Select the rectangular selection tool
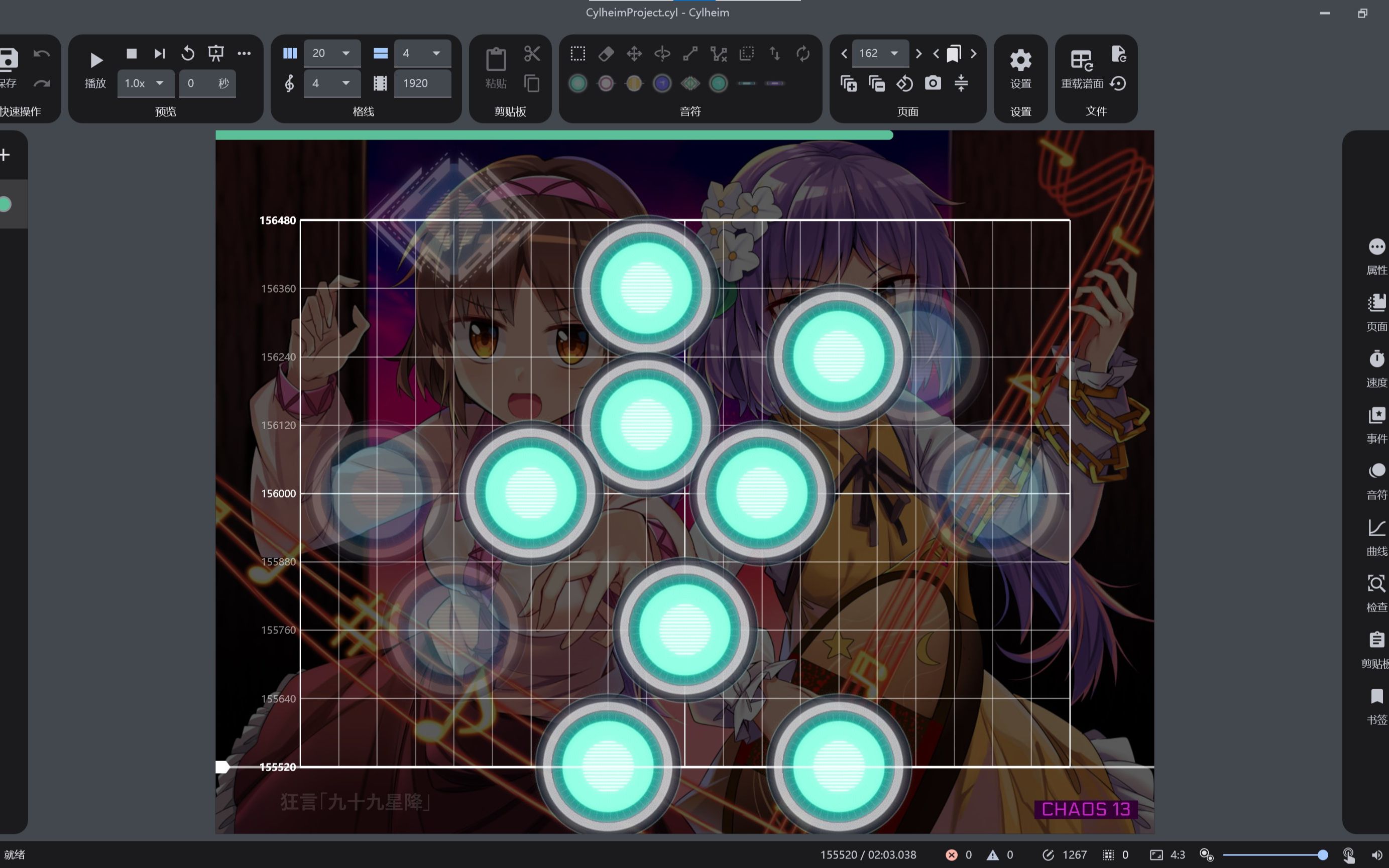Viewport: 1389px width, 868px height. pyautogui.click(x=577, y=53)
